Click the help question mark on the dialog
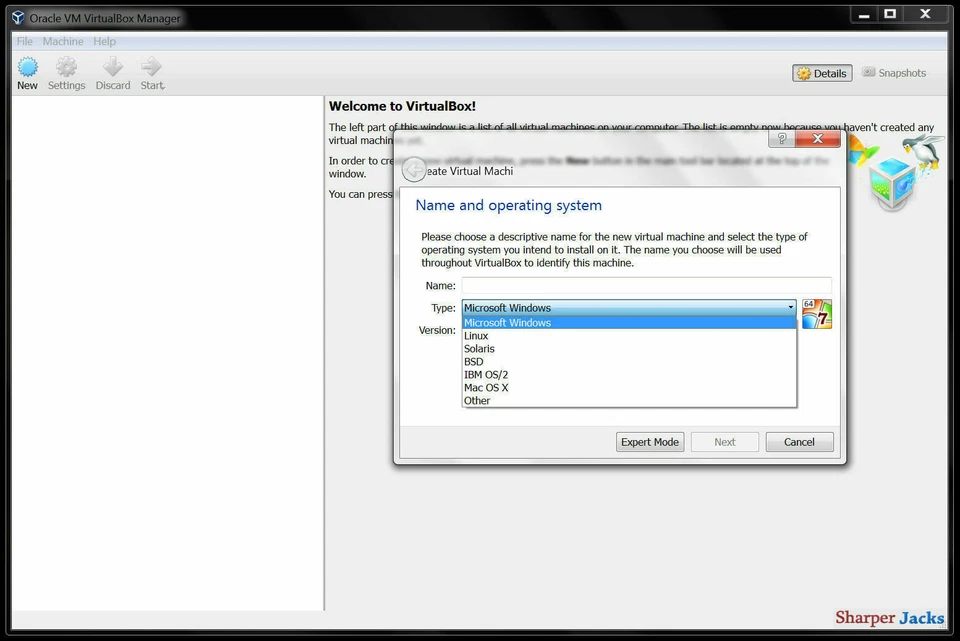The width and height of the screenshot is (960, 641). click(780, 139)
